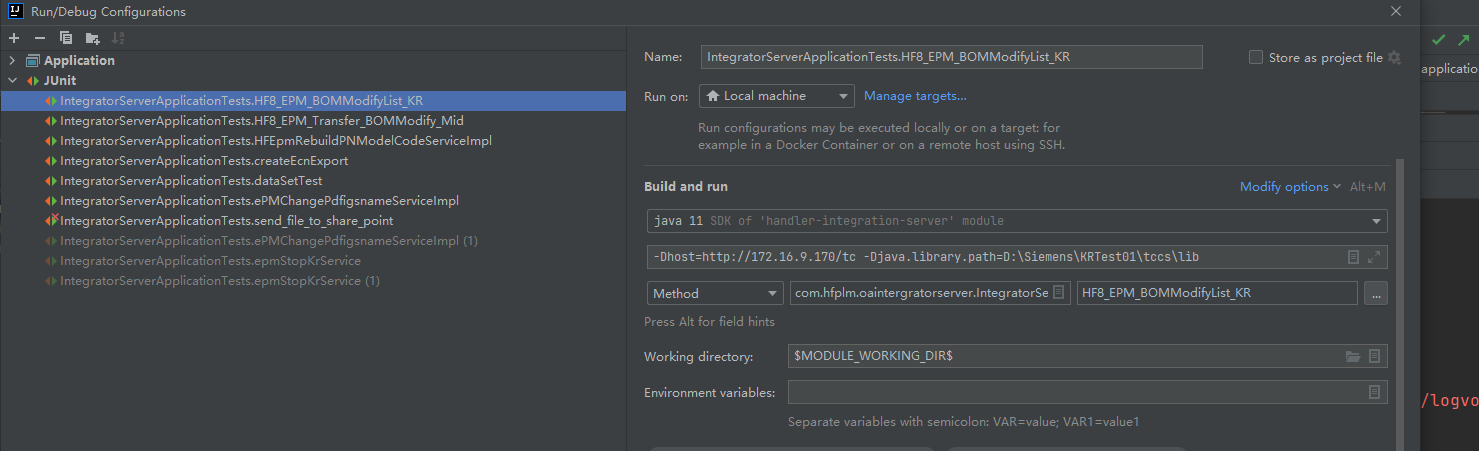Click the Manage targets link
Image resolution: width=1479 pixels, height=451 pixels.
click(915, 96)
